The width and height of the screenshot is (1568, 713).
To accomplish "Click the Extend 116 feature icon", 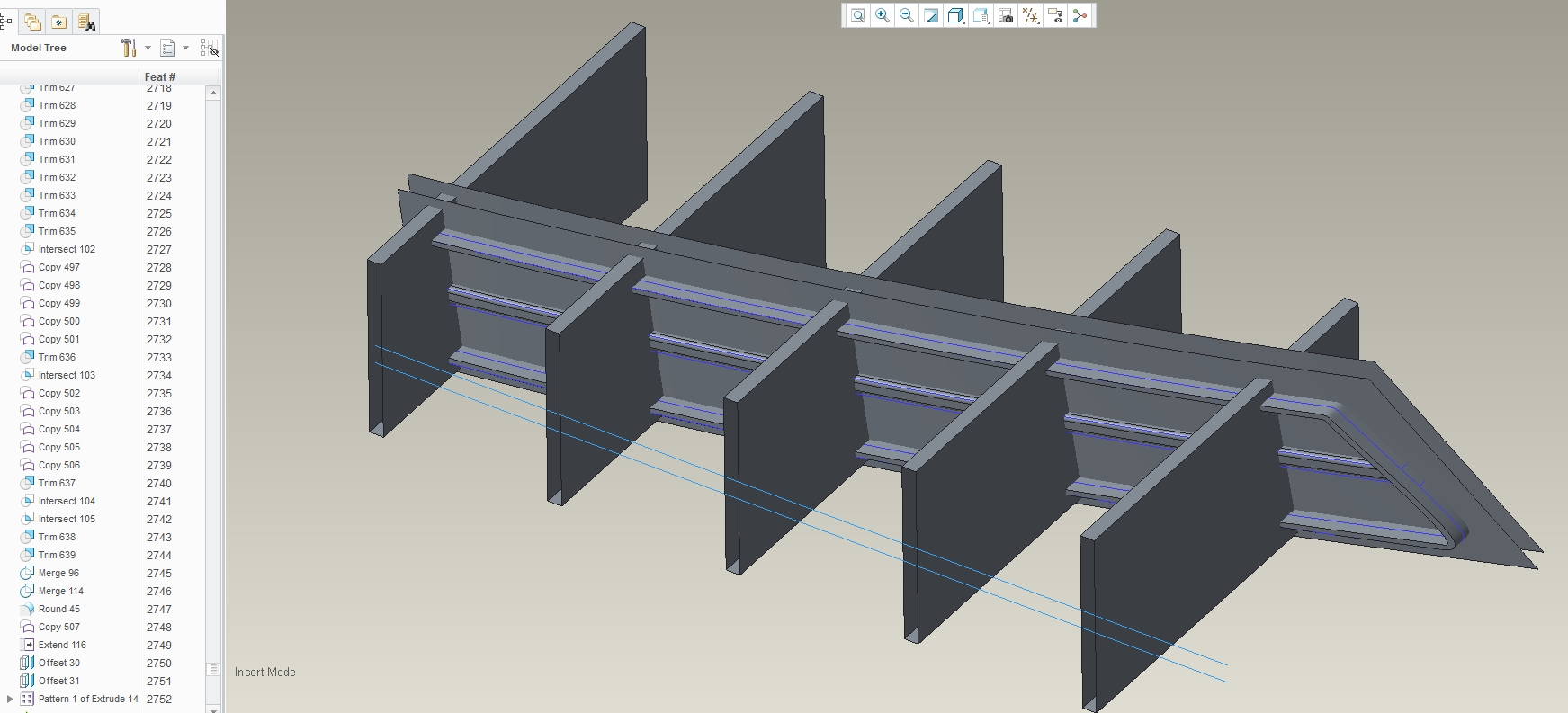I will point(27,645).
